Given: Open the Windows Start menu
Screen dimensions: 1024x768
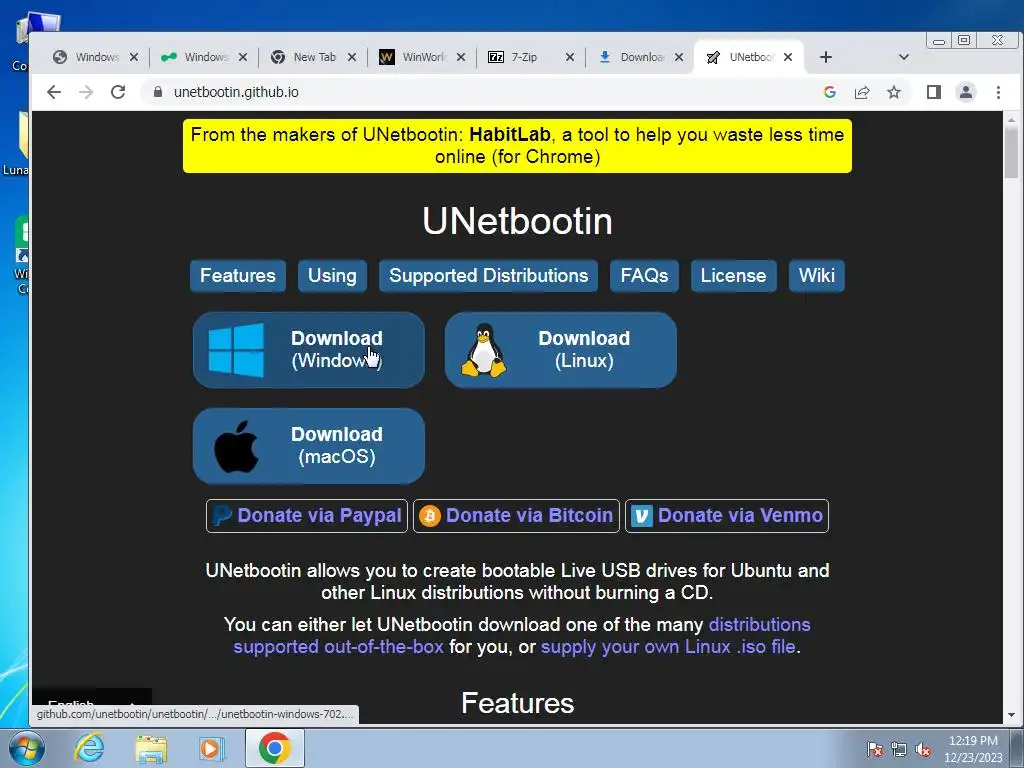Looking at the screenshot, I should pos(27,748).
